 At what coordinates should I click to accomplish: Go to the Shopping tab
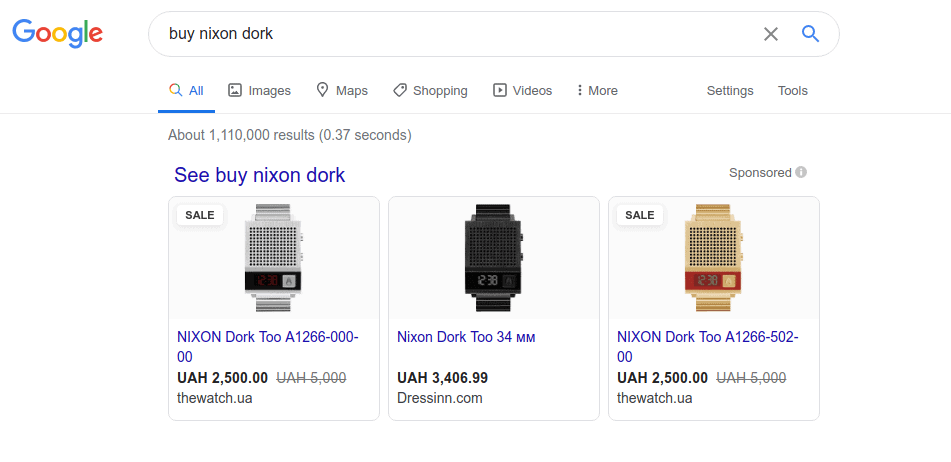pos(430,91)
